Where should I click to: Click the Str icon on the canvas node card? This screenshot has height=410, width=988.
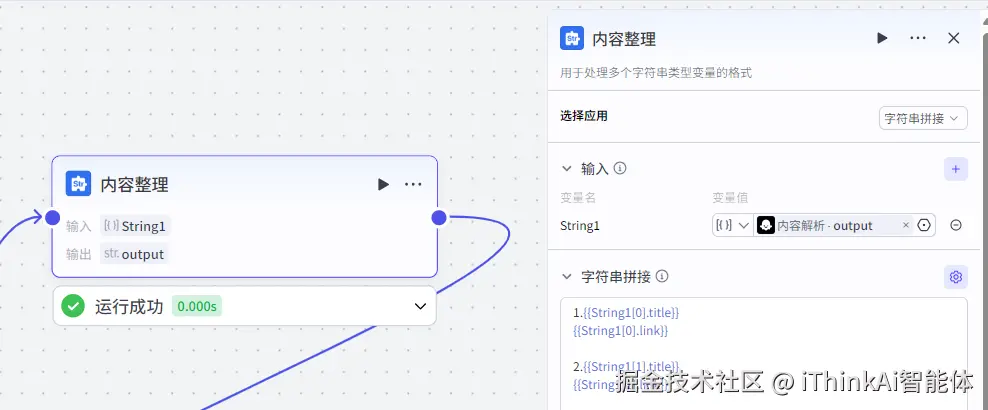78,184
